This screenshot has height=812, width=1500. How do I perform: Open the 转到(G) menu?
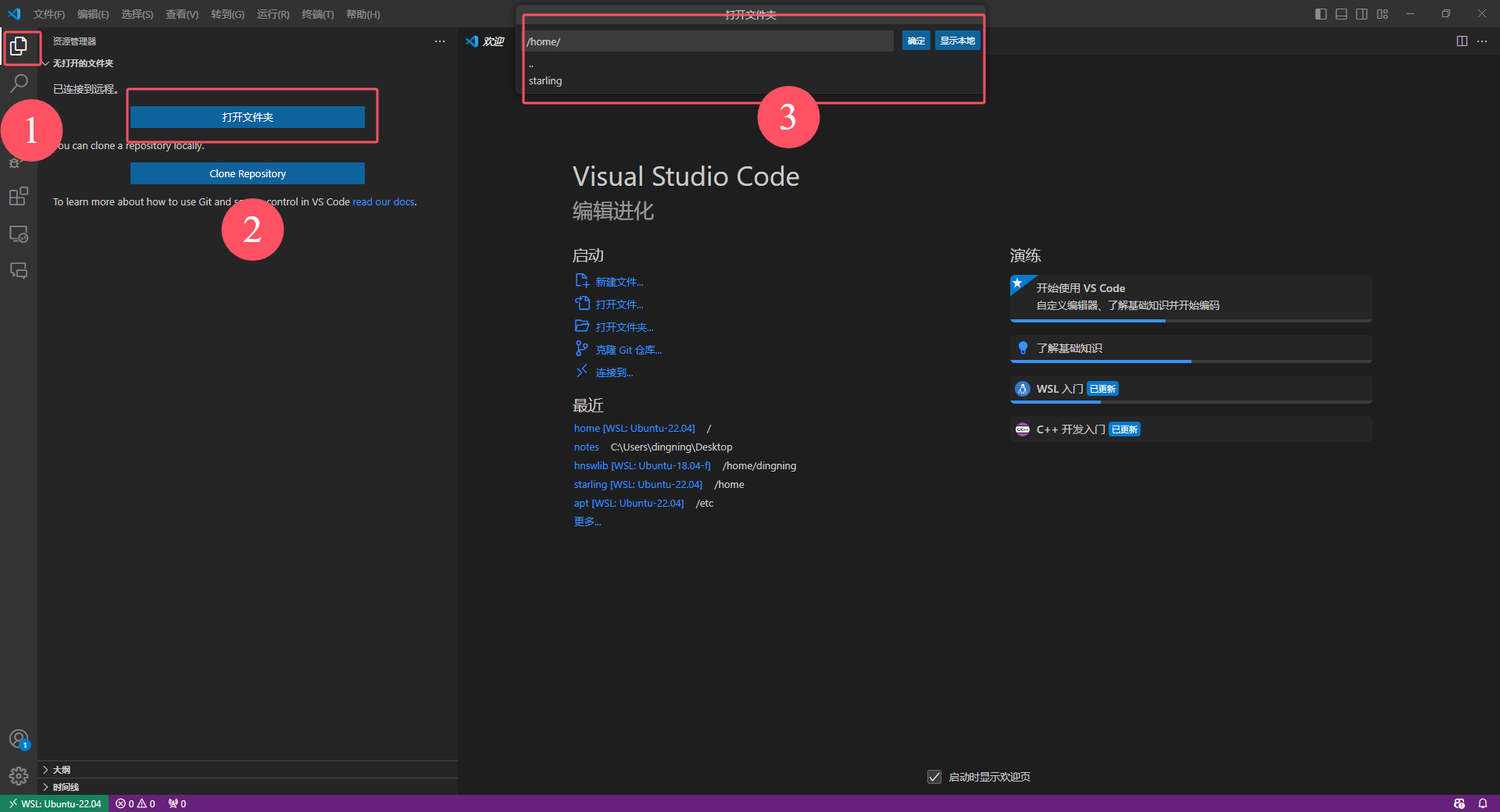[x=227, y=14]
